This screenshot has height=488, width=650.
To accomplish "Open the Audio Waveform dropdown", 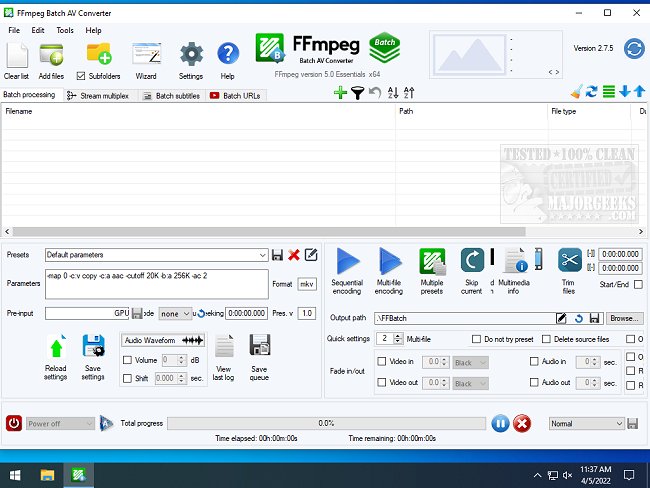I will click(x=162, y=340).
